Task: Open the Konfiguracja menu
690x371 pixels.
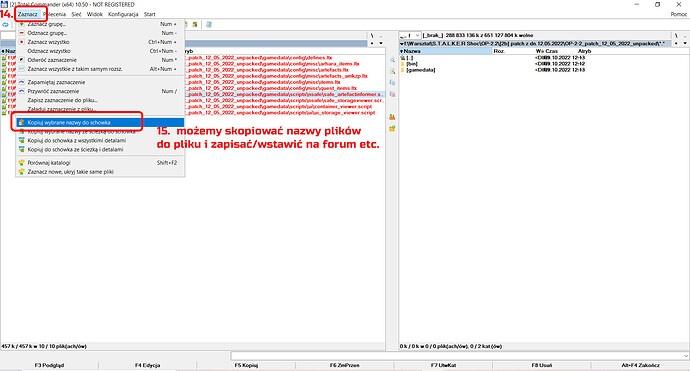Action: (x=123, y=14)
